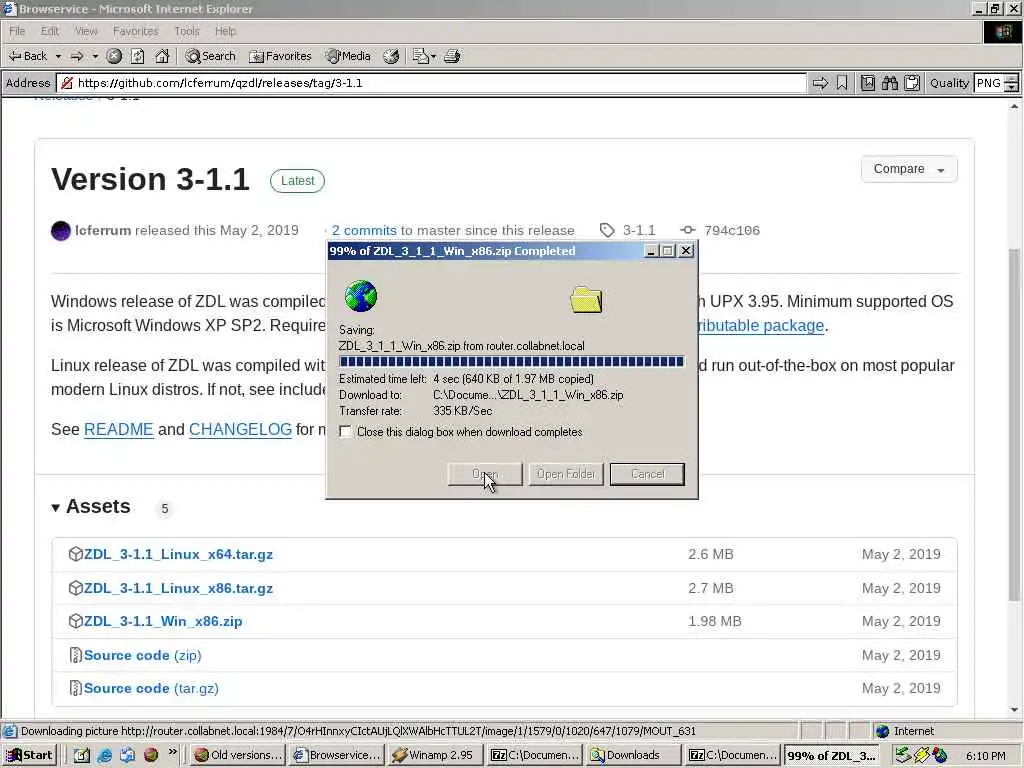This screenshot has height=768, width=1024.
Task: Click the 794c106 commit hash
Action: tap(732, 231)
